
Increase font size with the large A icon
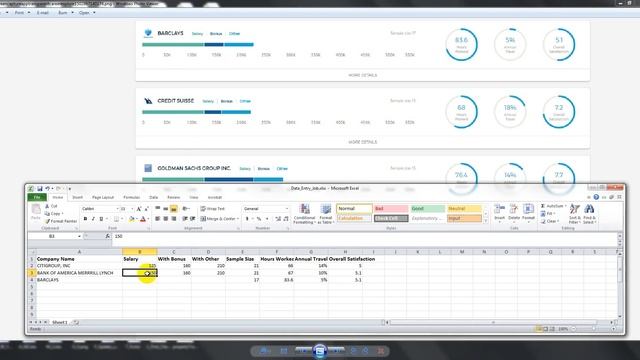coord(139,209)
